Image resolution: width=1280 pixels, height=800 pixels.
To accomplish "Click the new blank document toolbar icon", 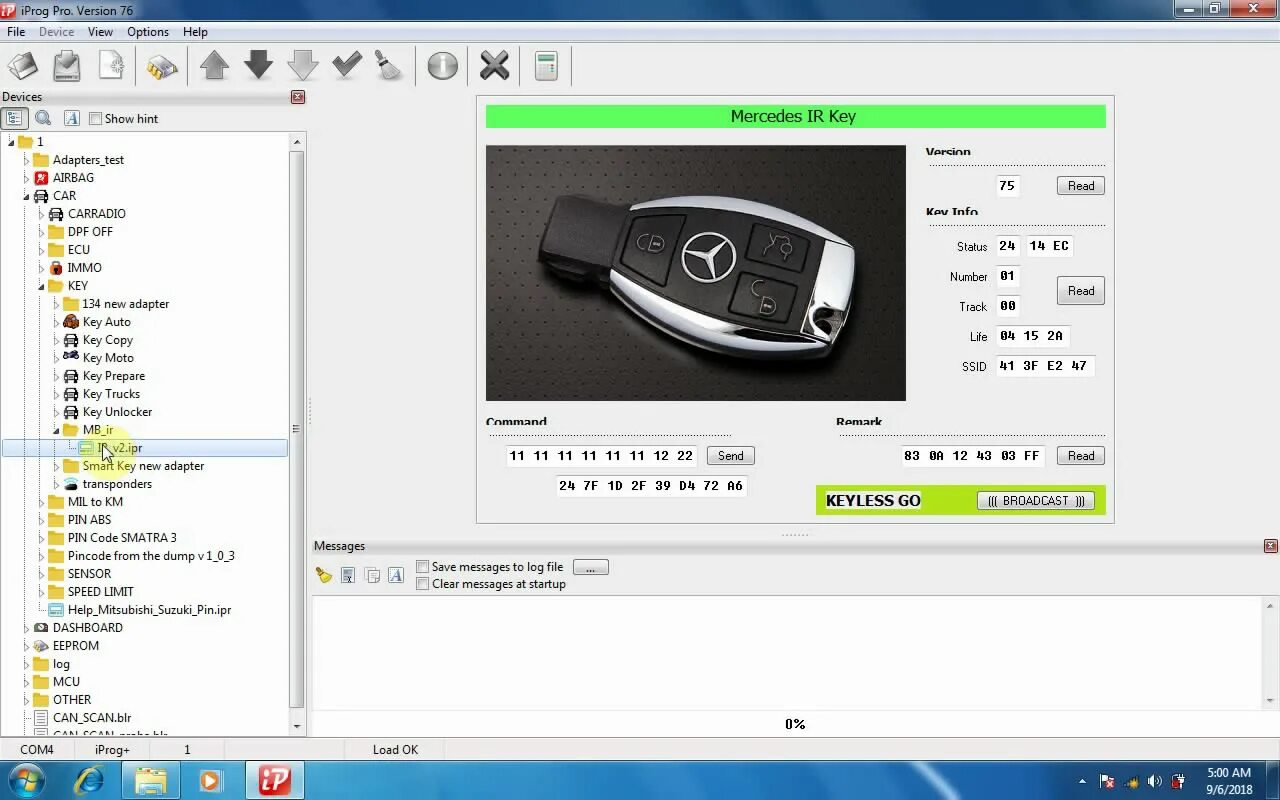I will tap(111, 67).
